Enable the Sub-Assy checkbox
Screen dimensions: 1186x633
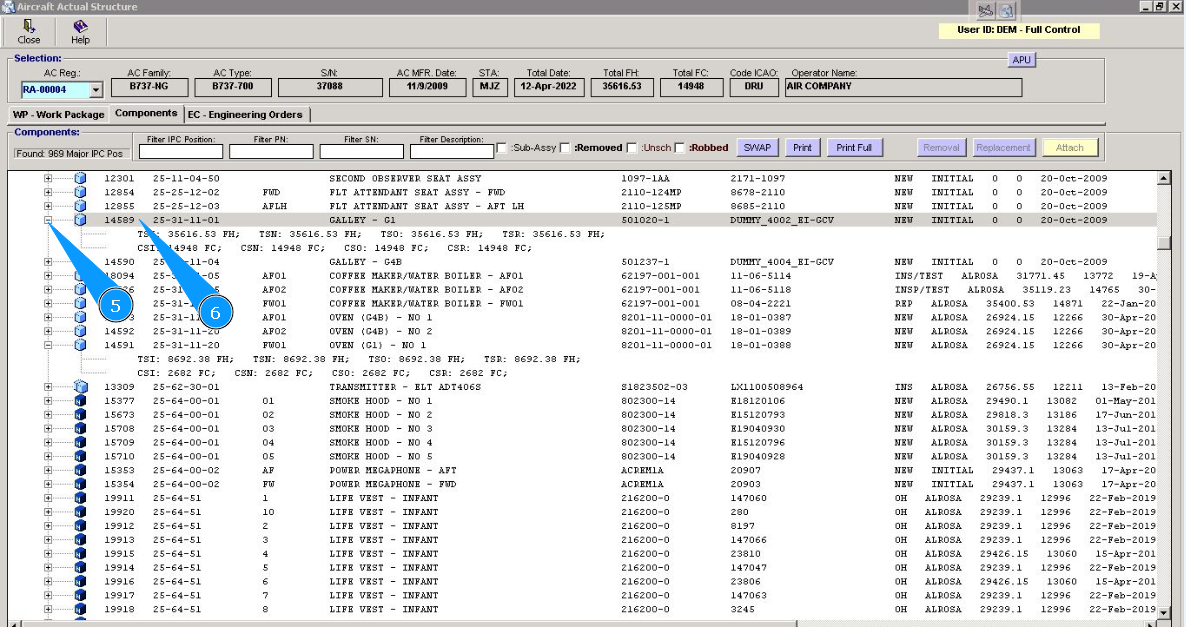point(502,148)
